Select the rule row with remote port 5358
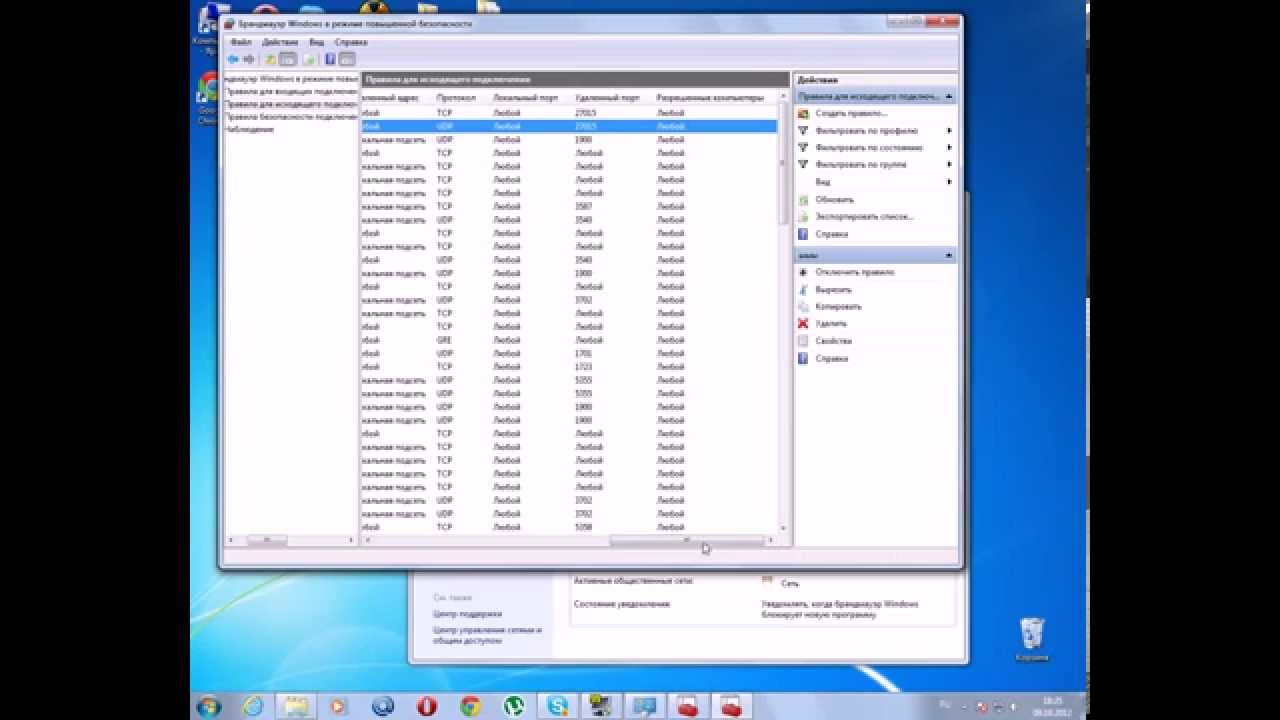The height and width of the screenshot is (720, 1280). [x=569, y=527]
